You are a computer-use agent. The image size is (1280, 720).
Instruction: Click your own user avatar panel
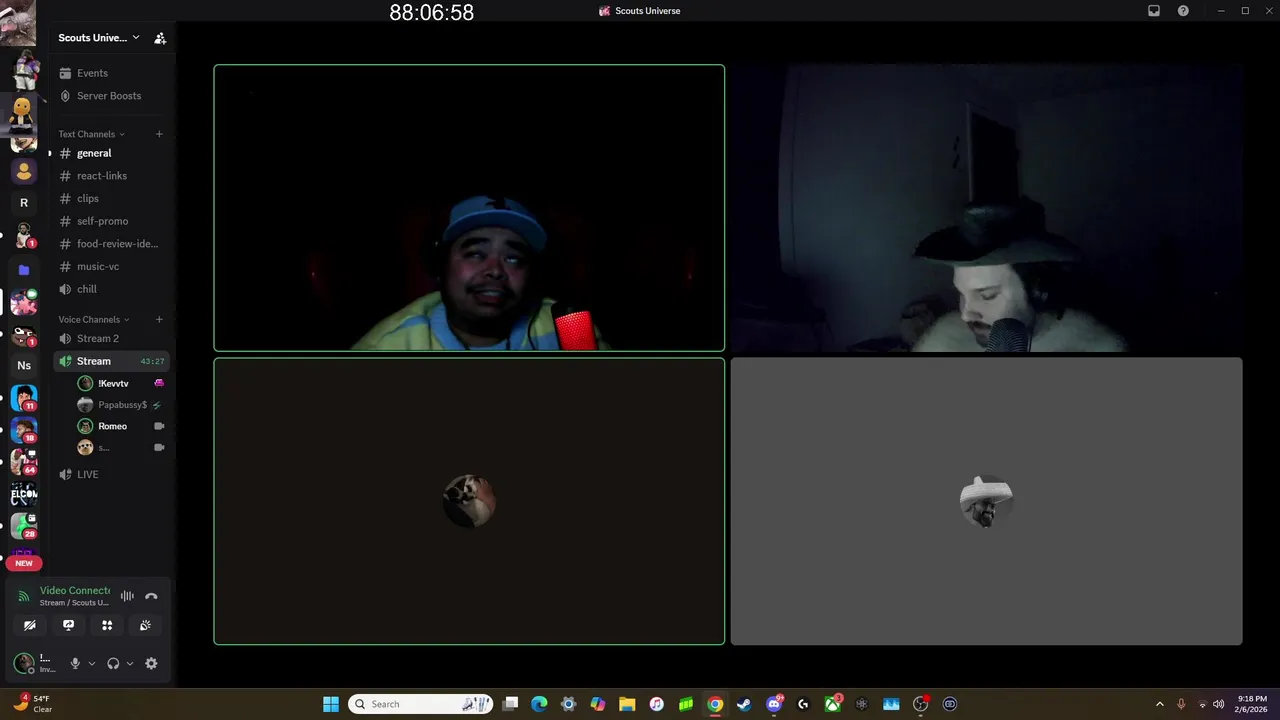click(x=37, y=663)
